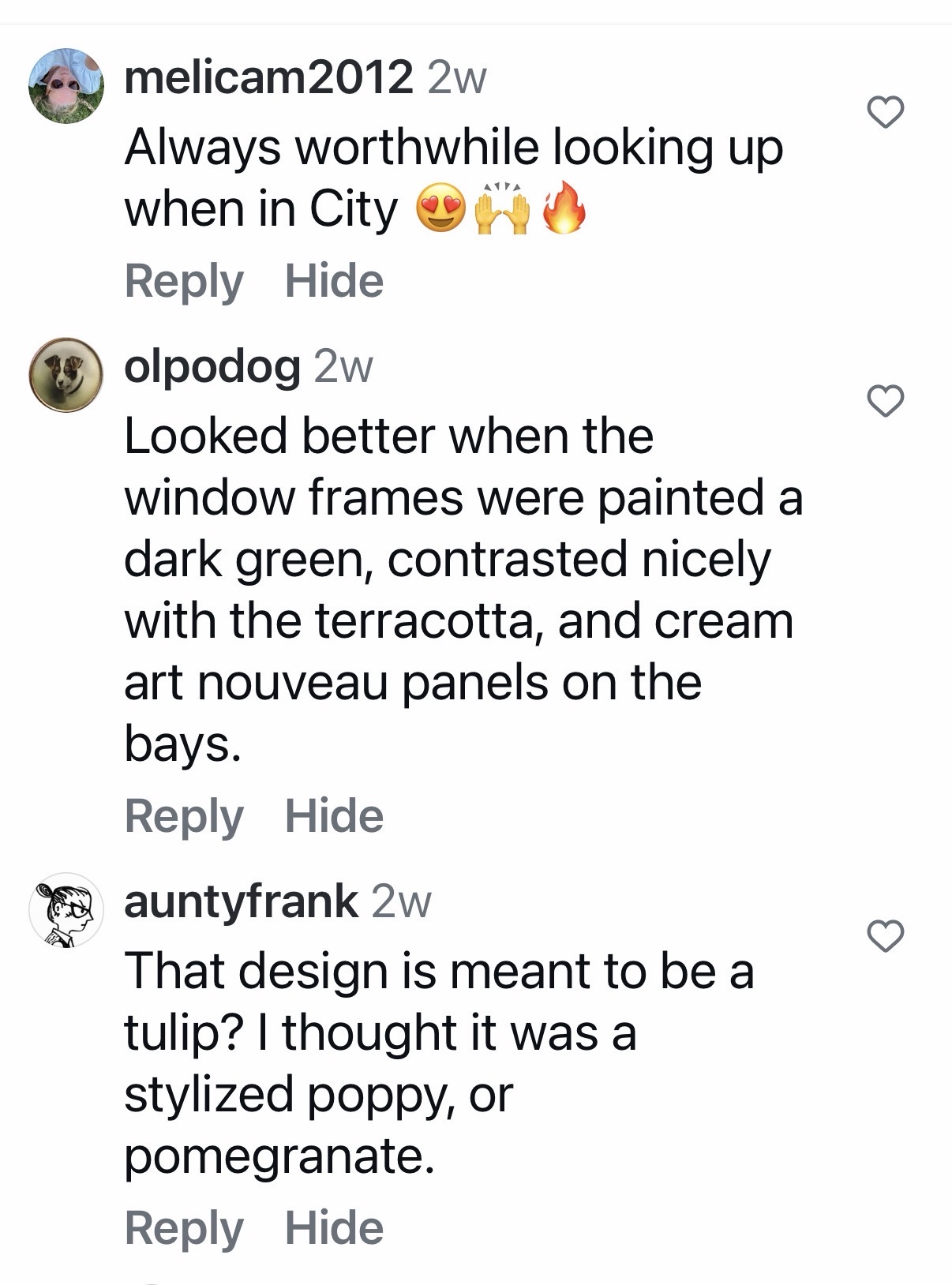Click the 2w timestamp beside melicam2012
Screen dimensions: 952x1285
click(x=457, y=78)
